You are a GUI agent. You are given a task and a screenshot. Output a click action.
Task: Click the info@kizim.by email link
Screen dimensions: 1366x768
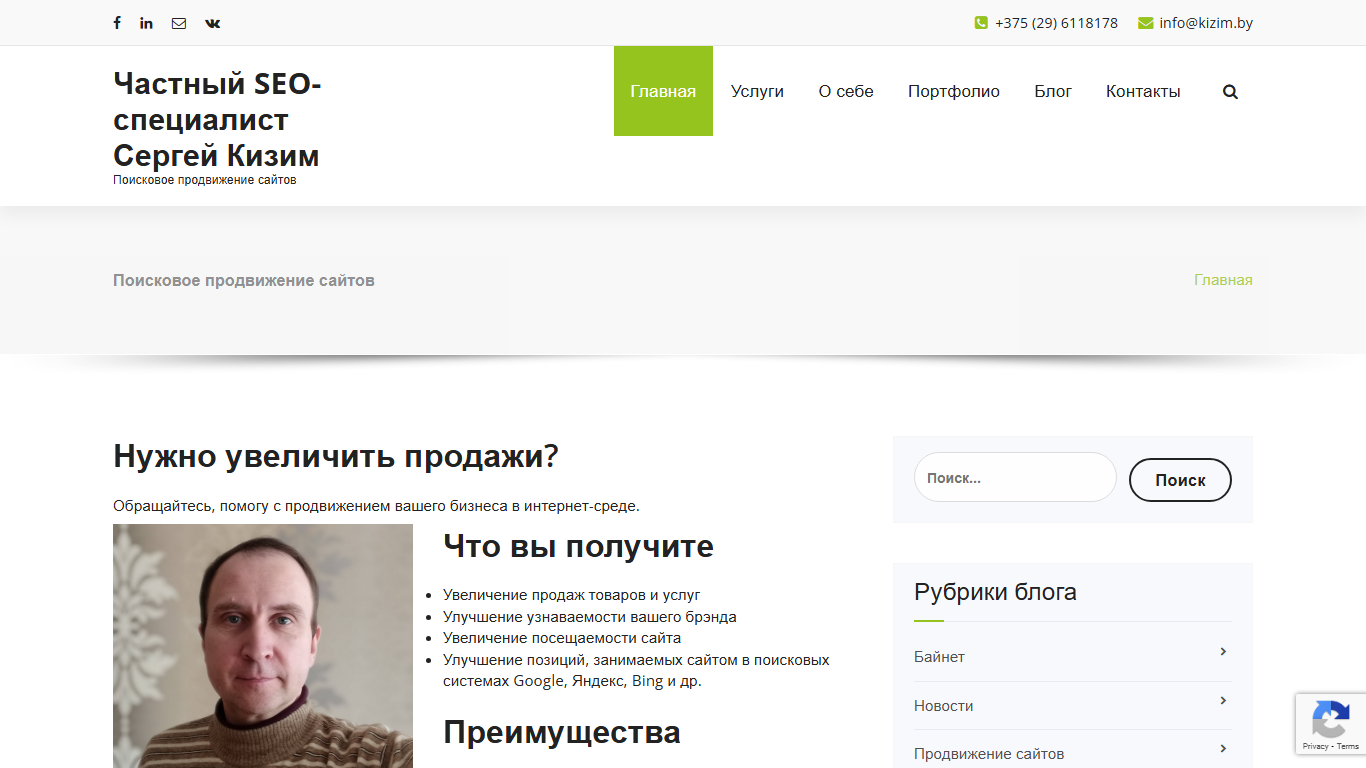[x=1206, y=23]
